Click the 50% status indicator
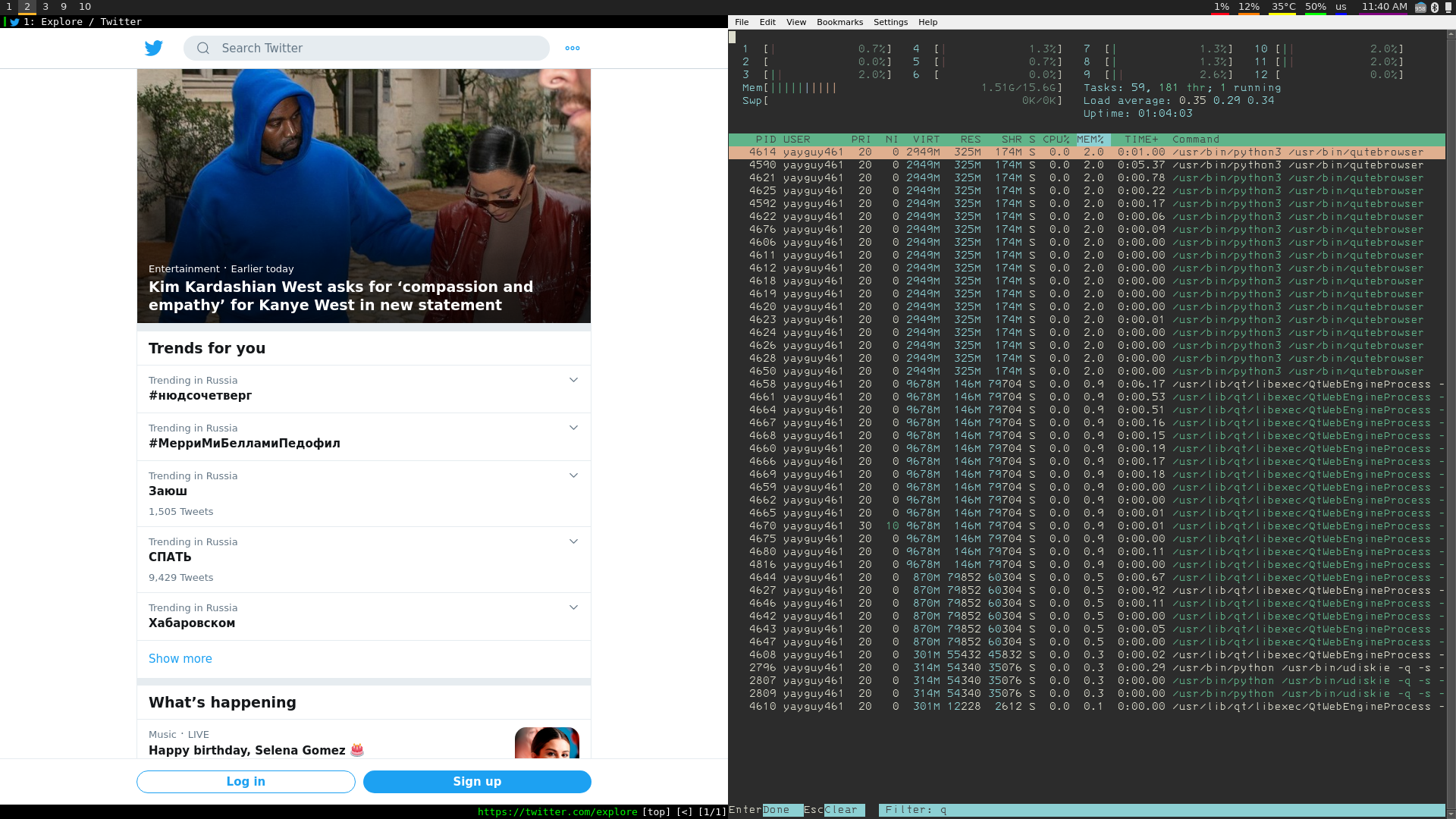 (x=1316, y=7)
